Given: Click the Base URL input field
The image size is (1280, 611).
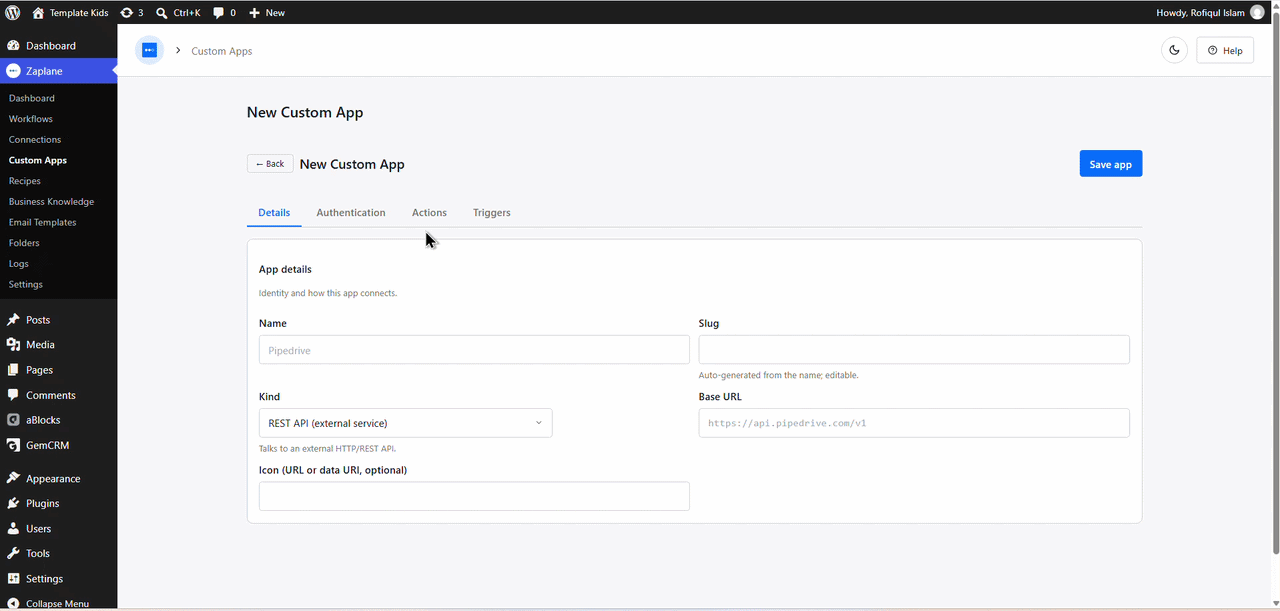Looking at the screenshot, I should pos(914,423).
